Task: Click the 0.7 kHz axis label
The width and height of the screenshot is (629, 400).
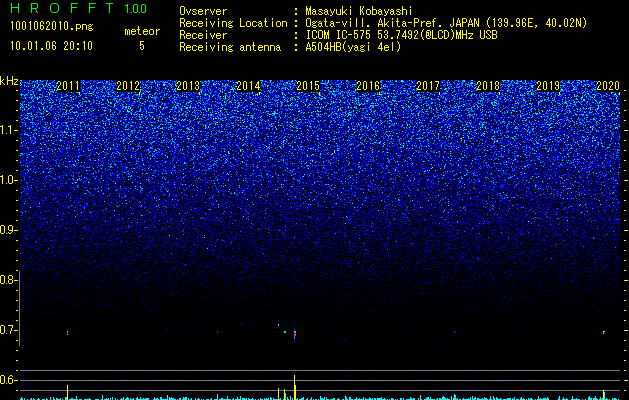Action: (8, 330)
